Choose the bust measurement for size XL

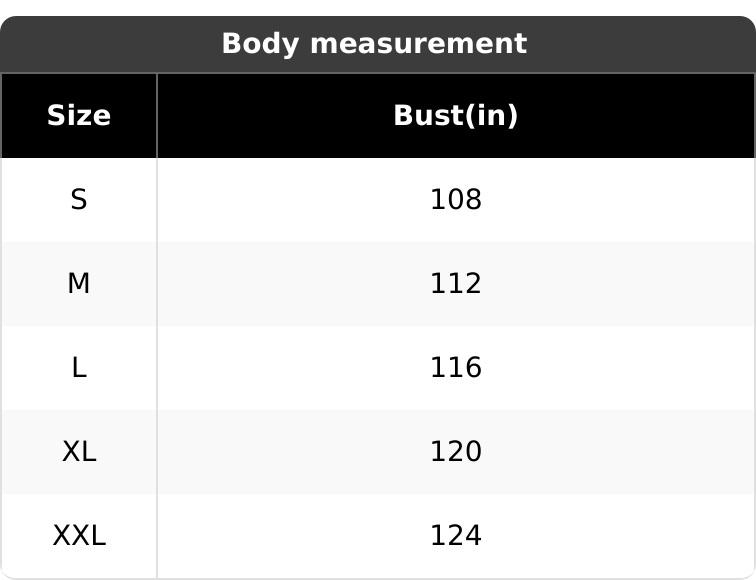tap(455, 452)
